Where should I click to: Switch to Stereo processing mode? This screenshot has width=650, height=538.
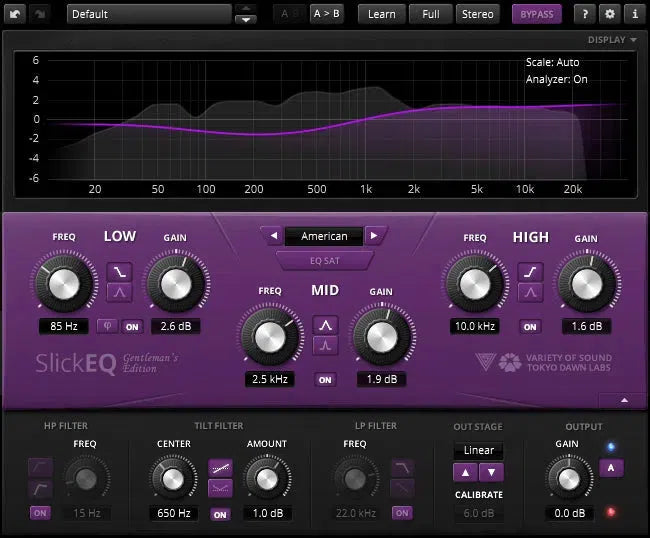click(x=477, y=14)
